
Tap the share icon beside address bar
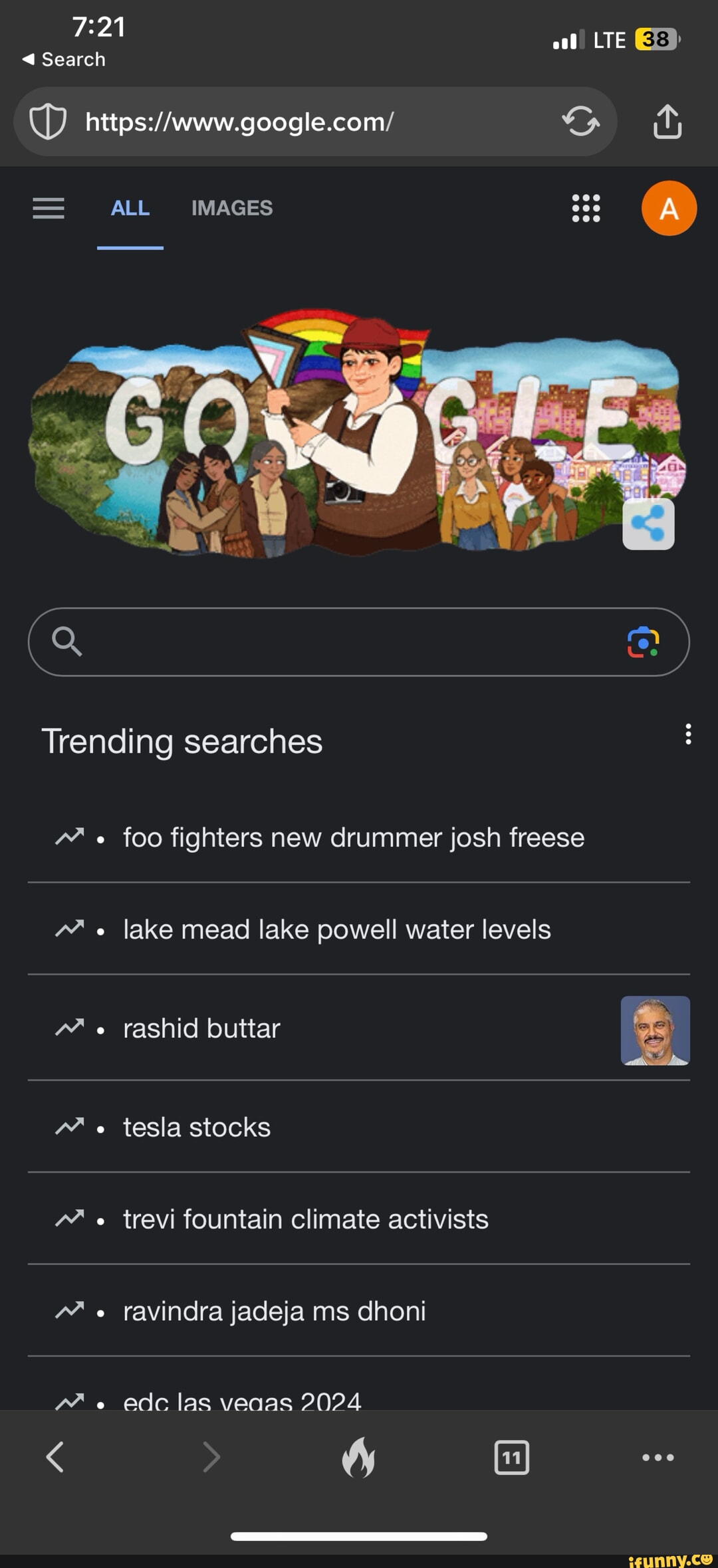[667, 122]
